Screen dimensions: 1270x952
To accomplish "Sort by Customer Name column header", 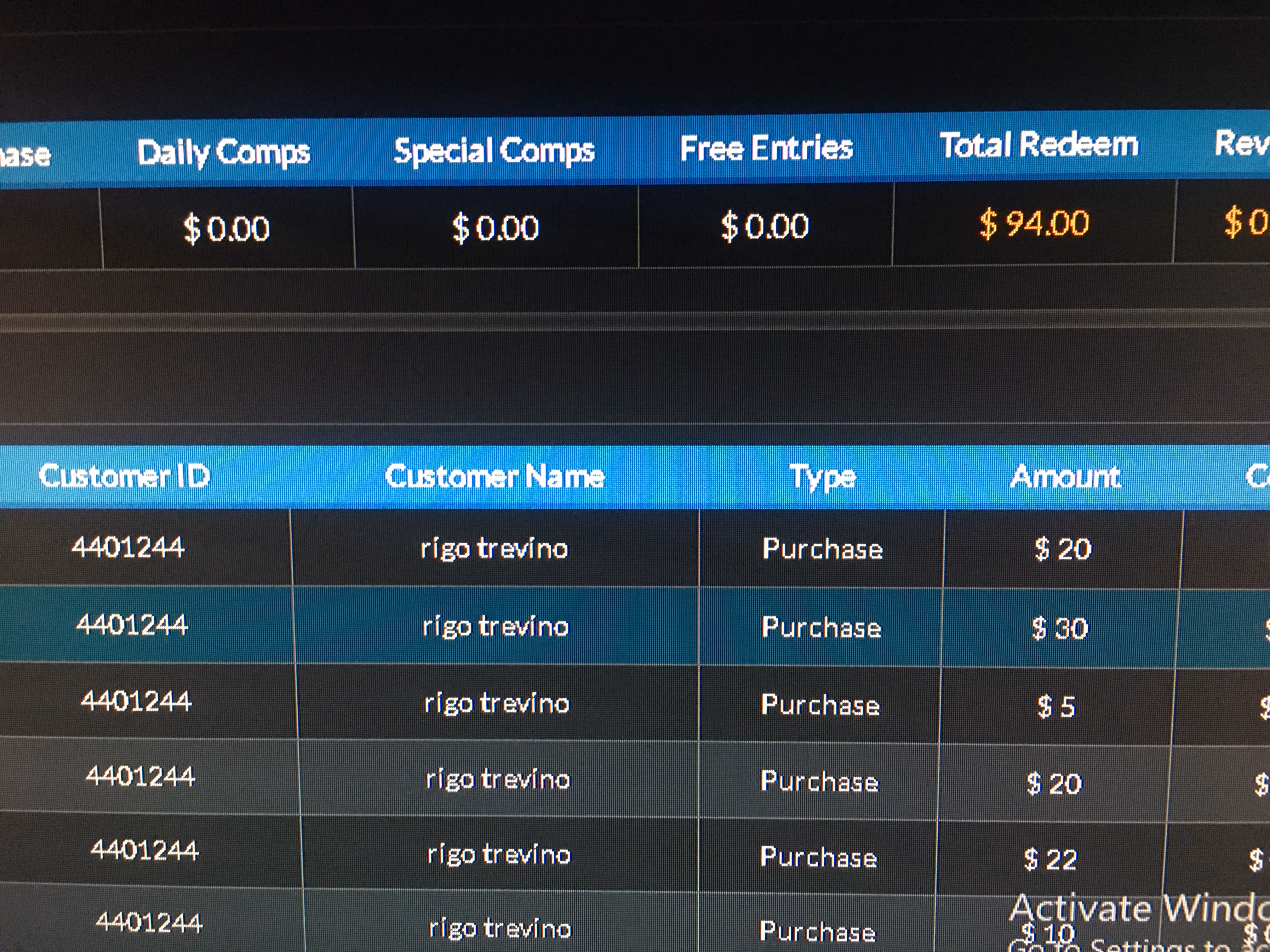I will point(494,476).
